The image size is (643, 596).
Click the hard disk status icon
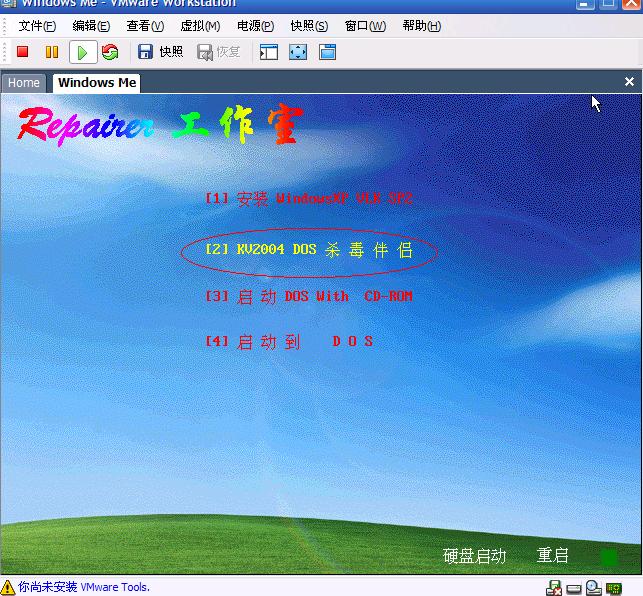[x=574, y=587]
